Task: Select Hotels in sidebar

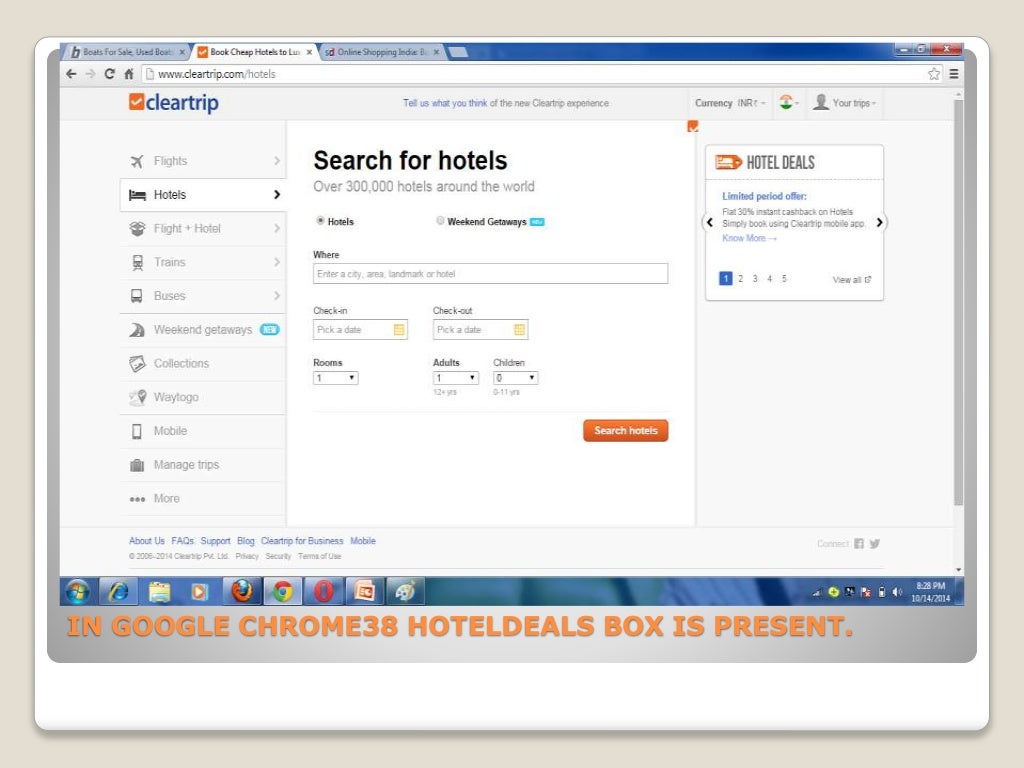Action: coord(203,195)
